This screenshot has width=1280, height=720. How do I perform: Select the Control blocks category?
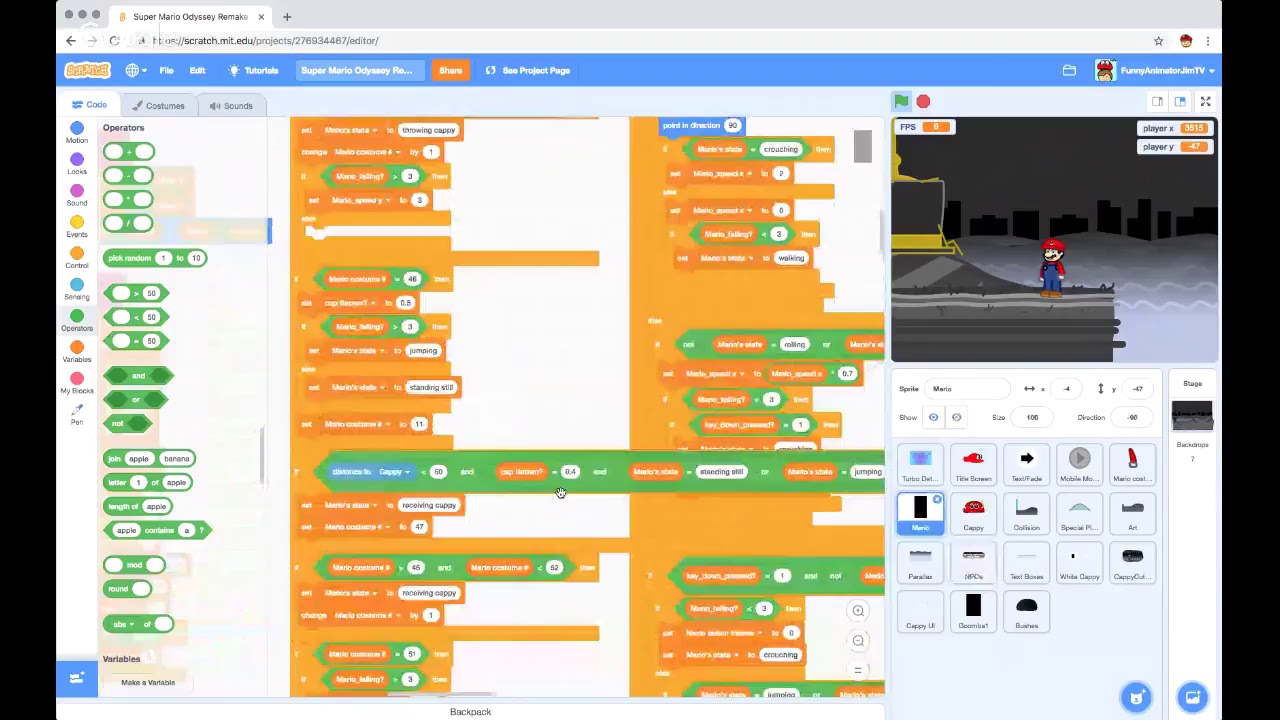pos(77,258)
